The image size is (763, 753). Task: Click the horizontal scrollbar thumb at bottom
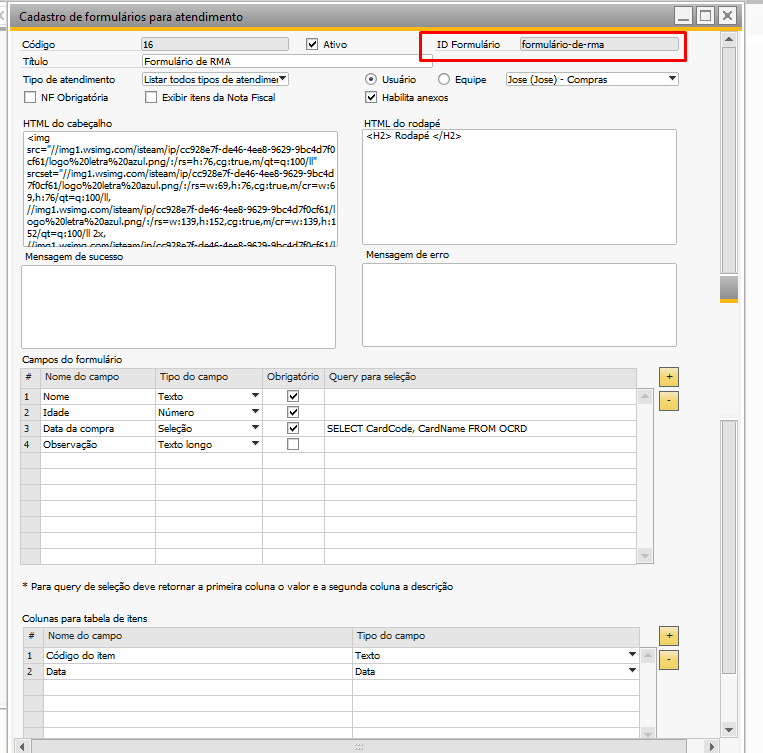pyautogui.click(x=359, y=747)
